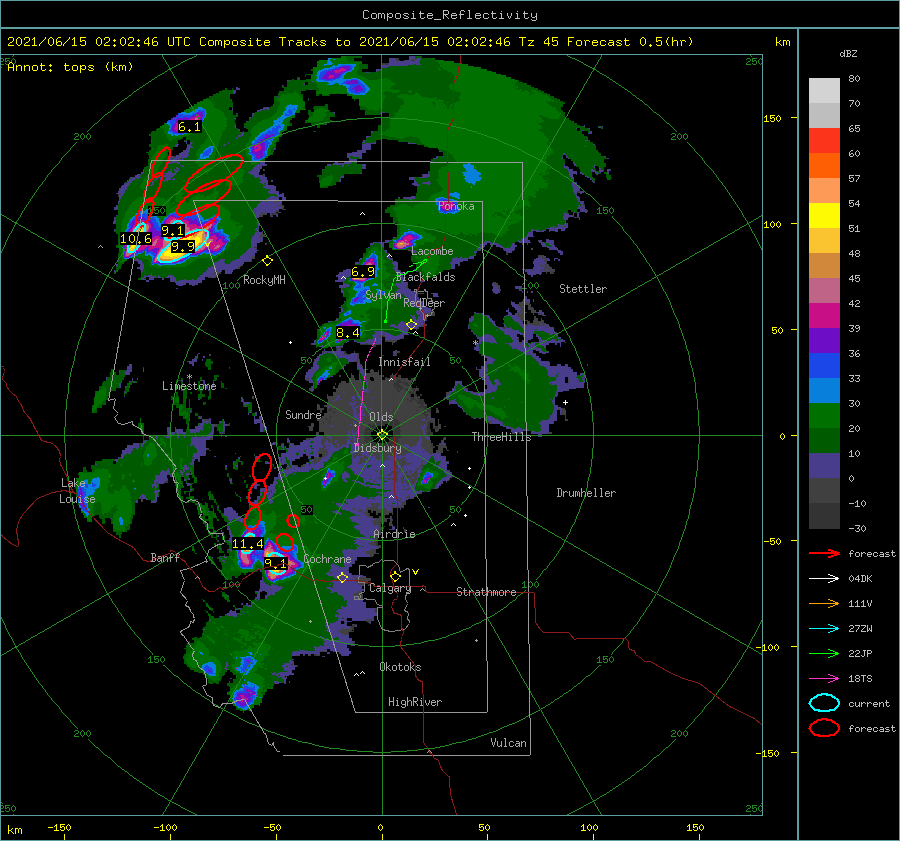Select the magenta swatch below 42 dBZ
The height and width of the screenshot is (841, 900).
[824, 315]
